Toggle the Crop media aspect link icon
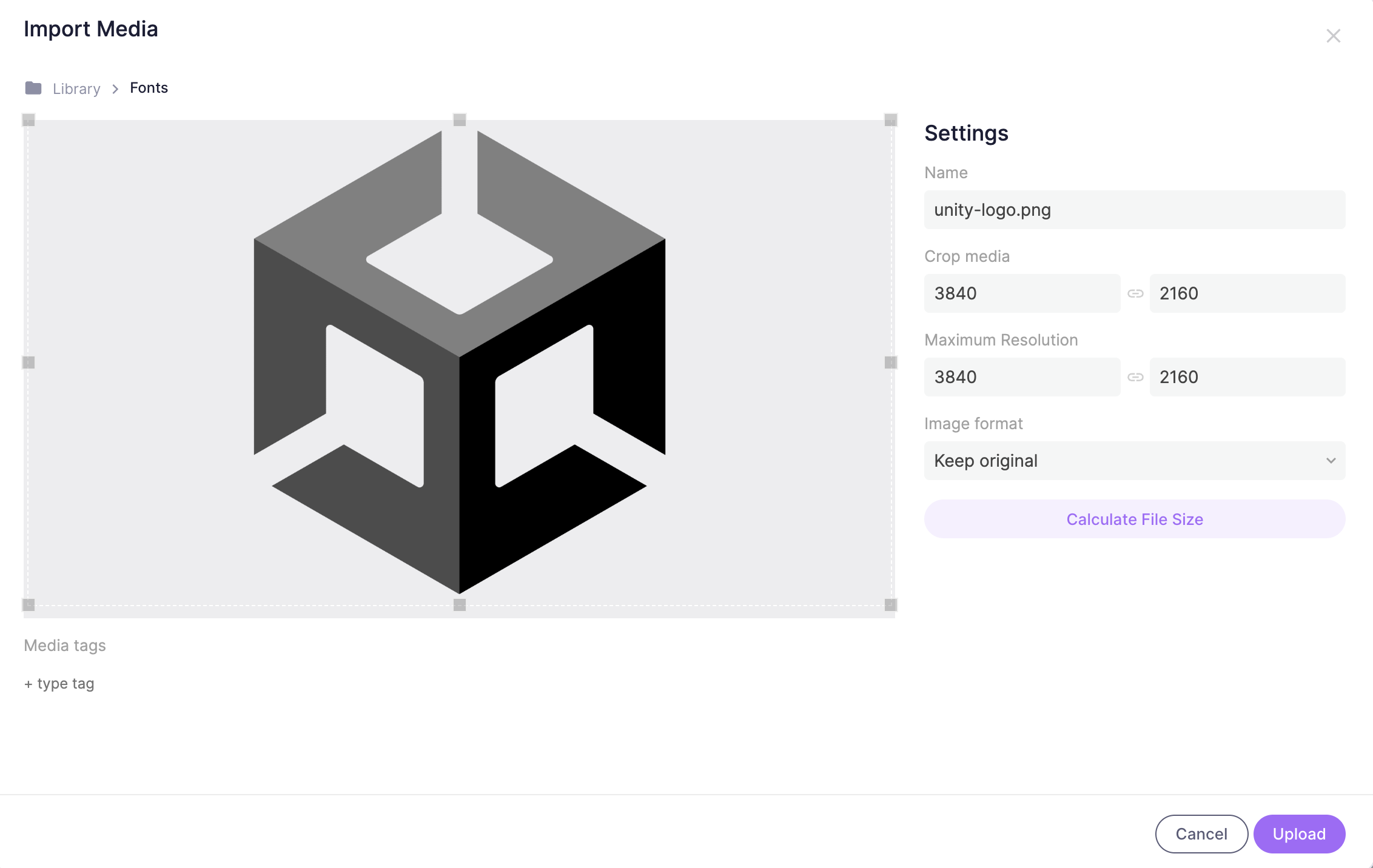The image size is (1373, 868). click(x=1135, y=293)
